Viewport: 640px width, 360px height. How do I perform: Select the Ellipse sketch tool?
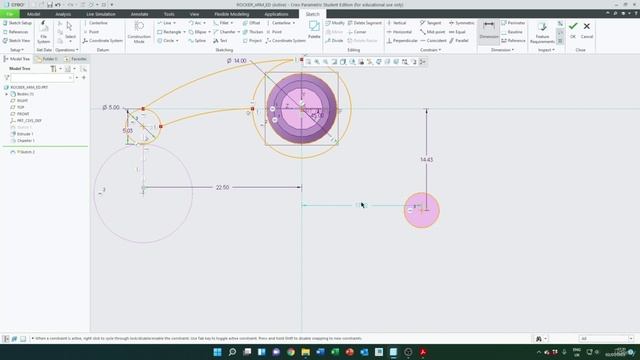pos(198,32)
